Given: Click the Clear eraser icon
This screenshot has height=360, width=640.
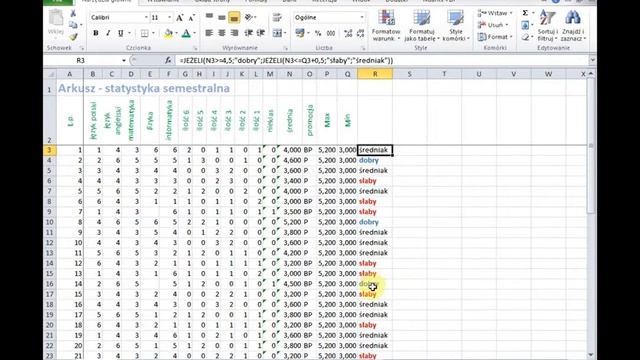Looking at the screenshot, I should pyautogui.click(x=525, y=37).
